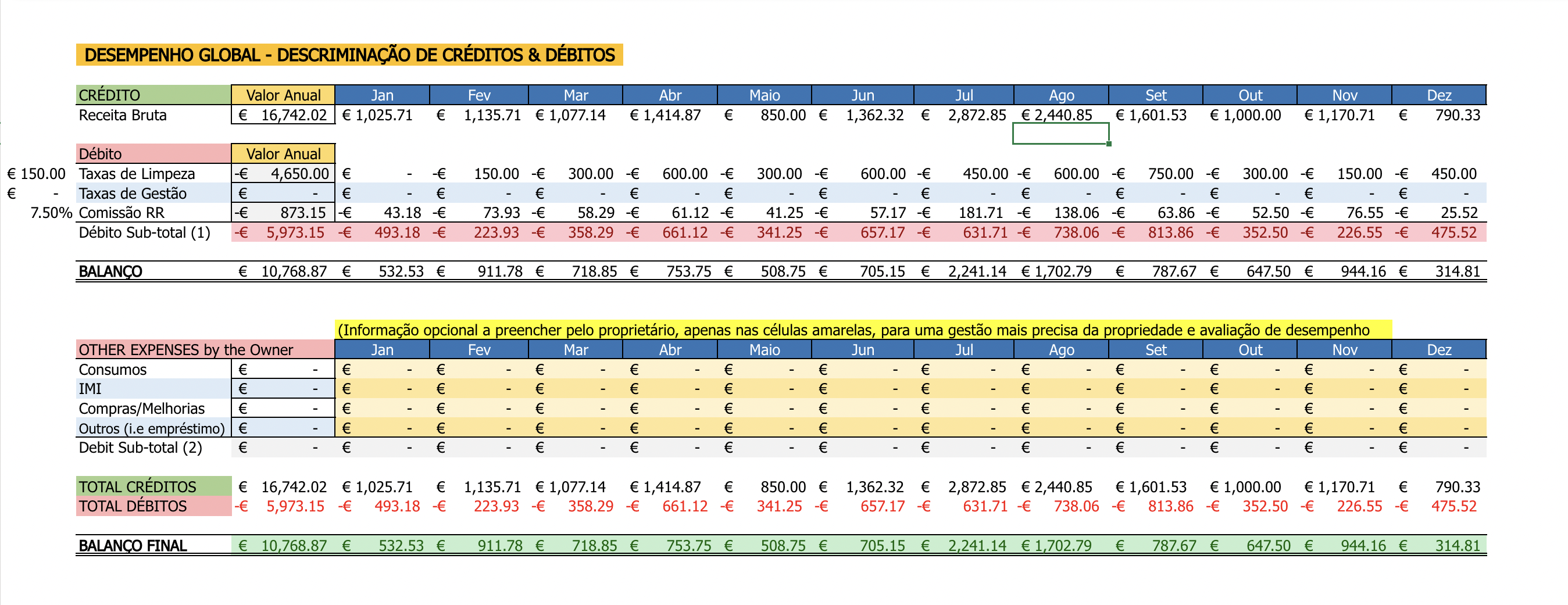Click the BALANÇO FINAL row label

coord(133,545)
